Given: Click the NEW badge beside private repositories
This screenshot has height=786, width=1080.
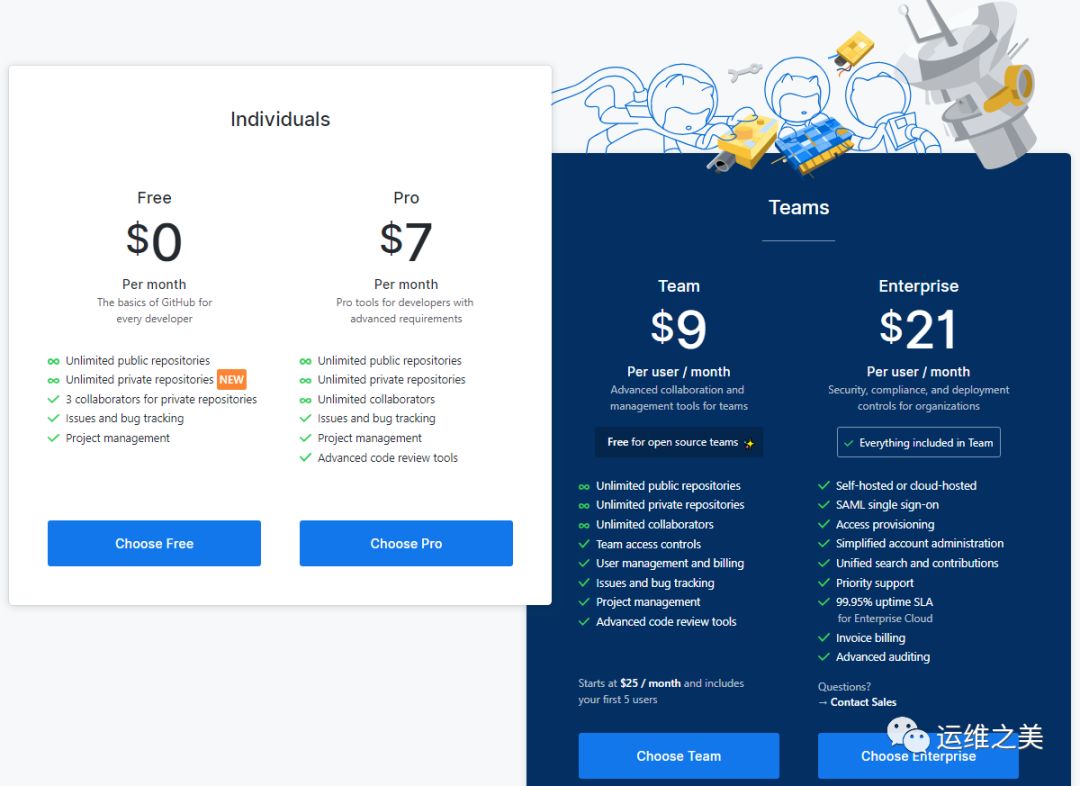Looking at the screenshot, I should tap(231, 380).
